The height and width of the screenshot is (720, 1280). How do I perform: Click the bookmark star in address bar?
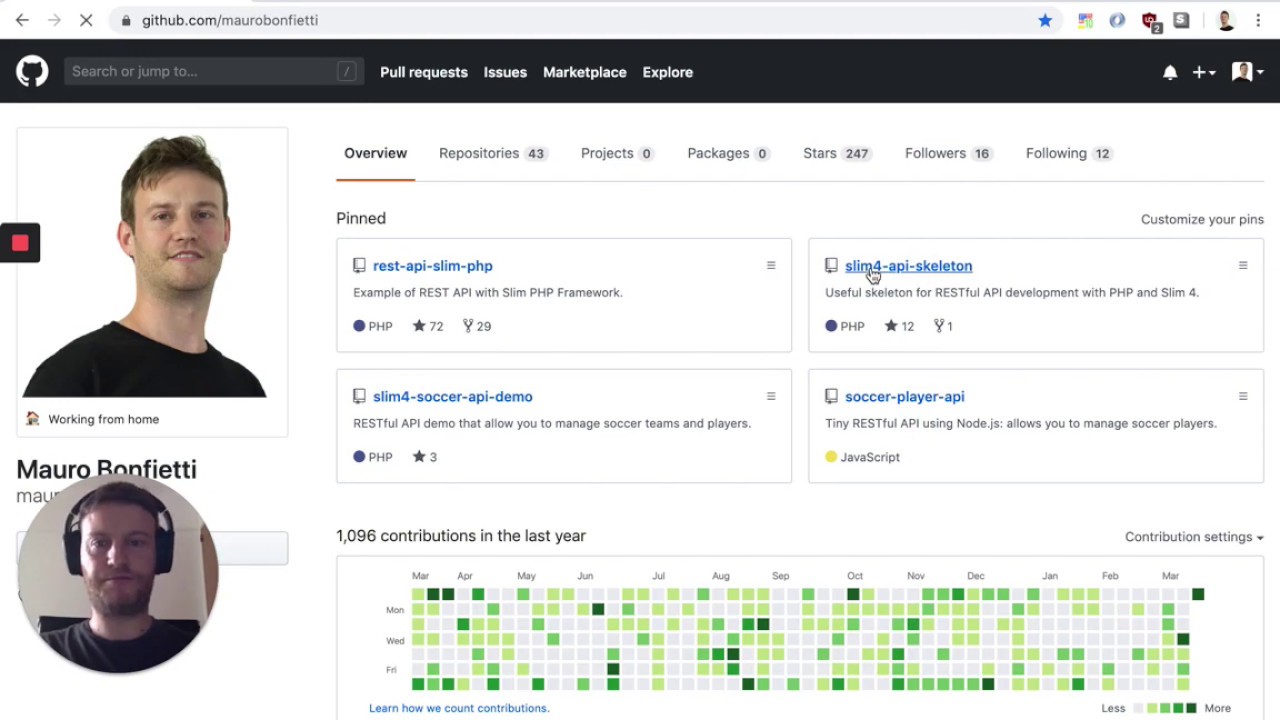[1045, 20]
